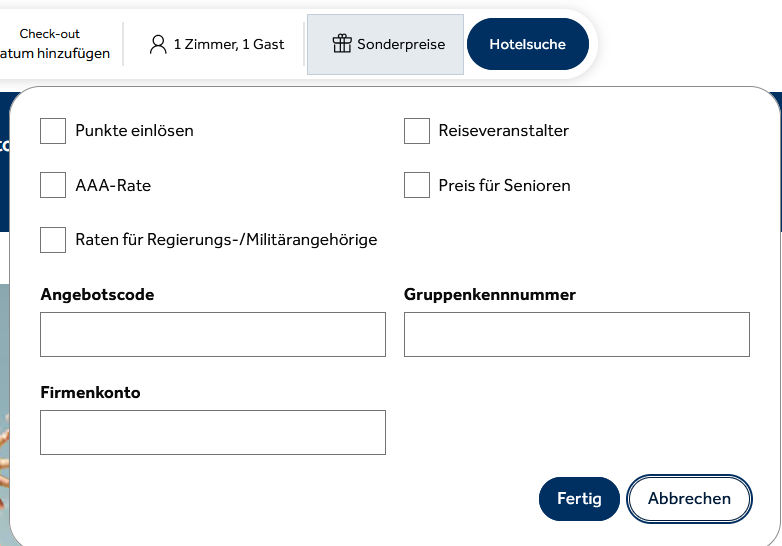Select the Firmenkonto input field
This screenshot has width=782, height=546.
[213, 432]
